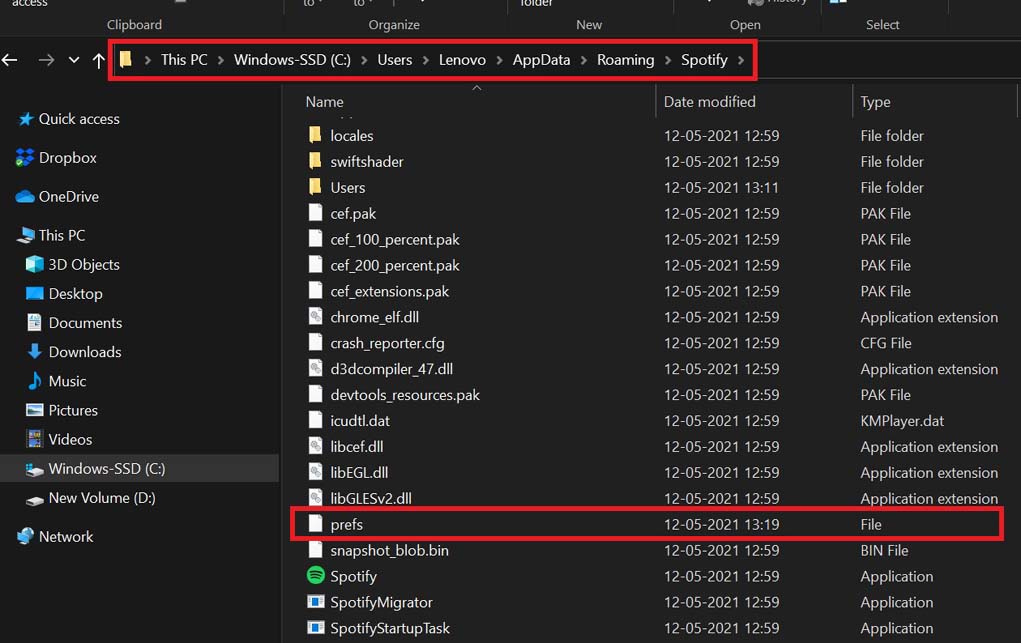Sort files by Name column
1021x643 pixels.
click(x=324, y=102)
